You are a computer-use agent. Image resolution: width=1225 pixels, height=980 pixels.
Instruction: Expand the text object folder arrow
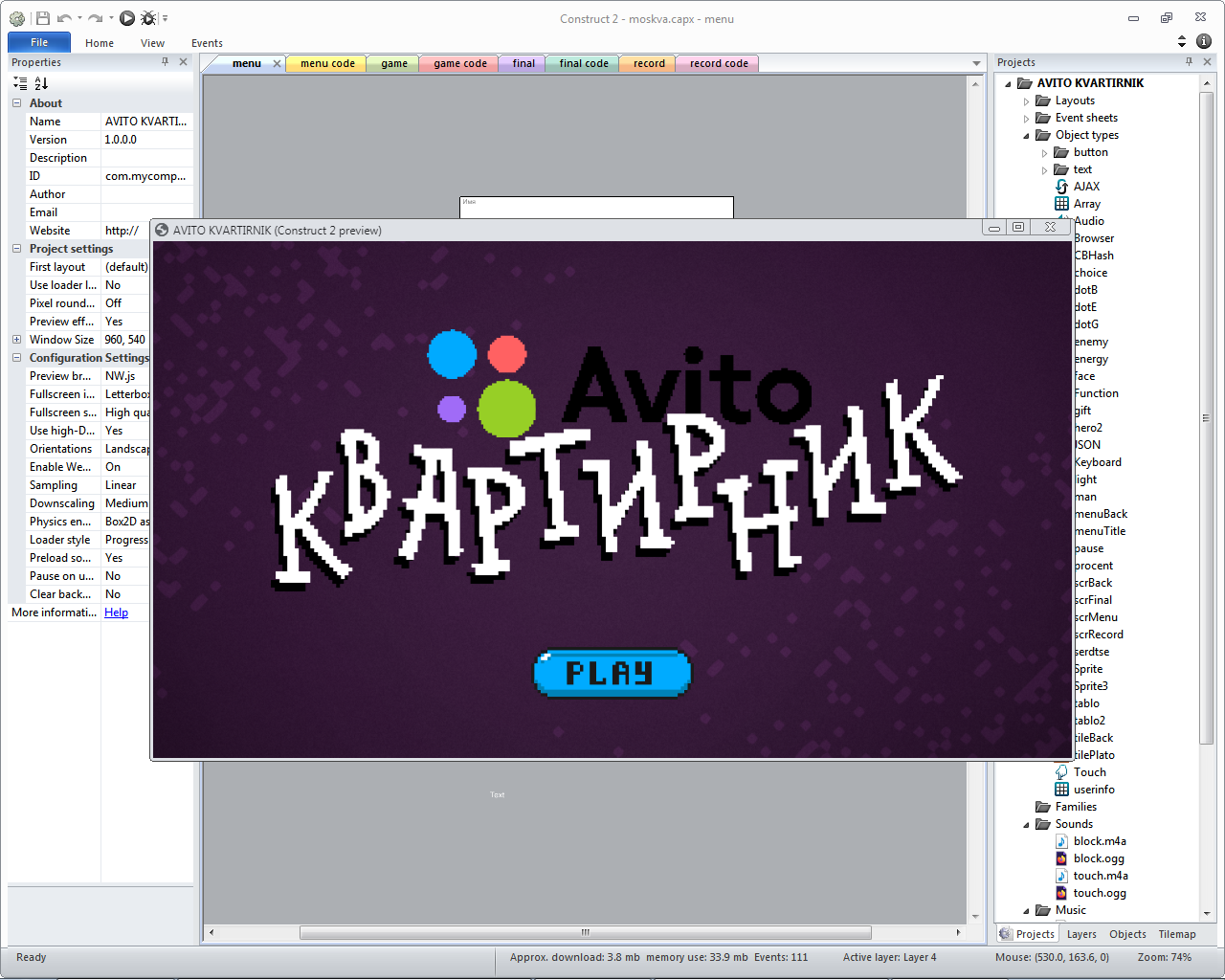tap(1044, 170)
